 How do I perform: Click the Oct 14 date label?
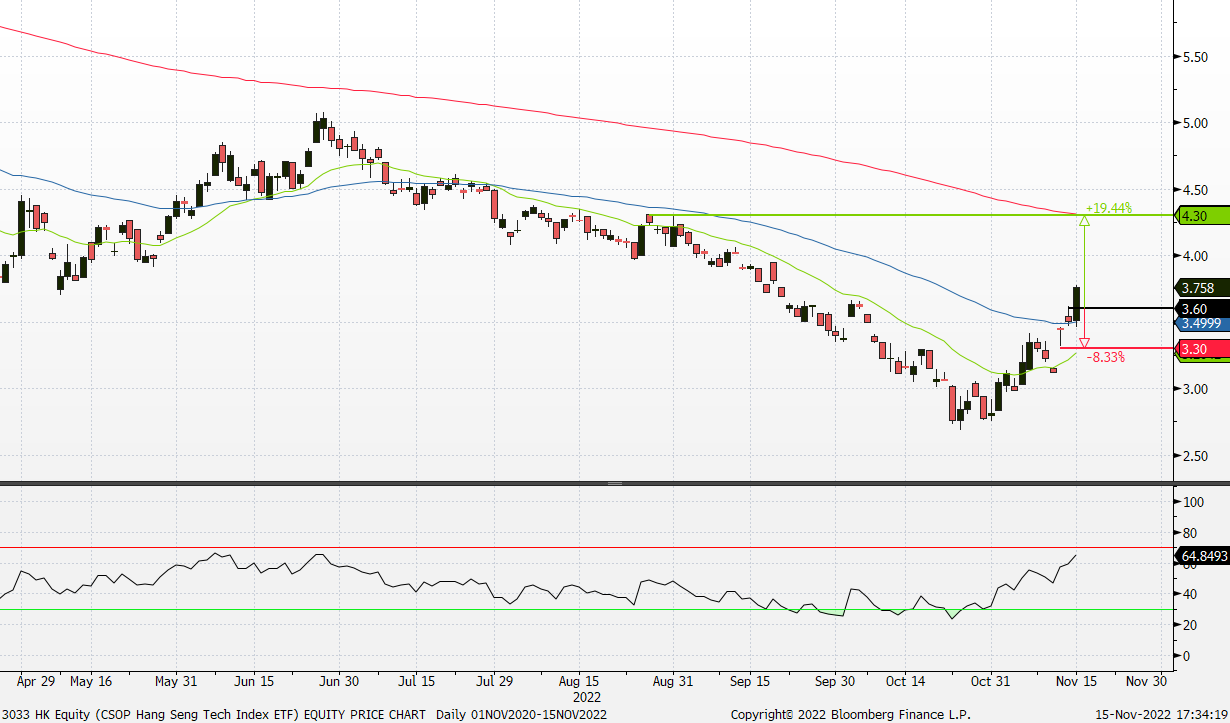905,681
